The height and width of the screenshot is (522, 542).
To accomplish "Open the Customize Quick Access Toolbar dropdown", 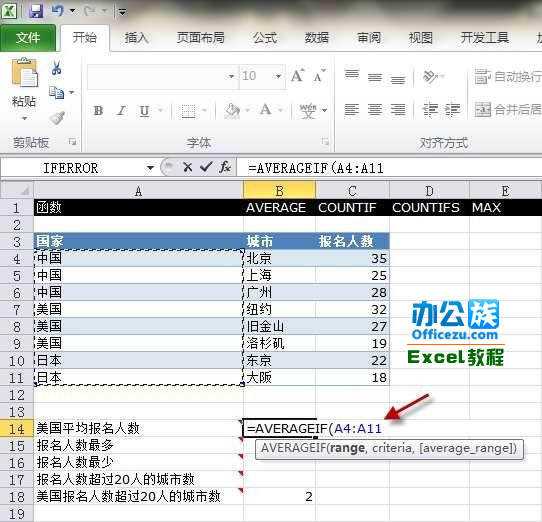I will (122, 12).
